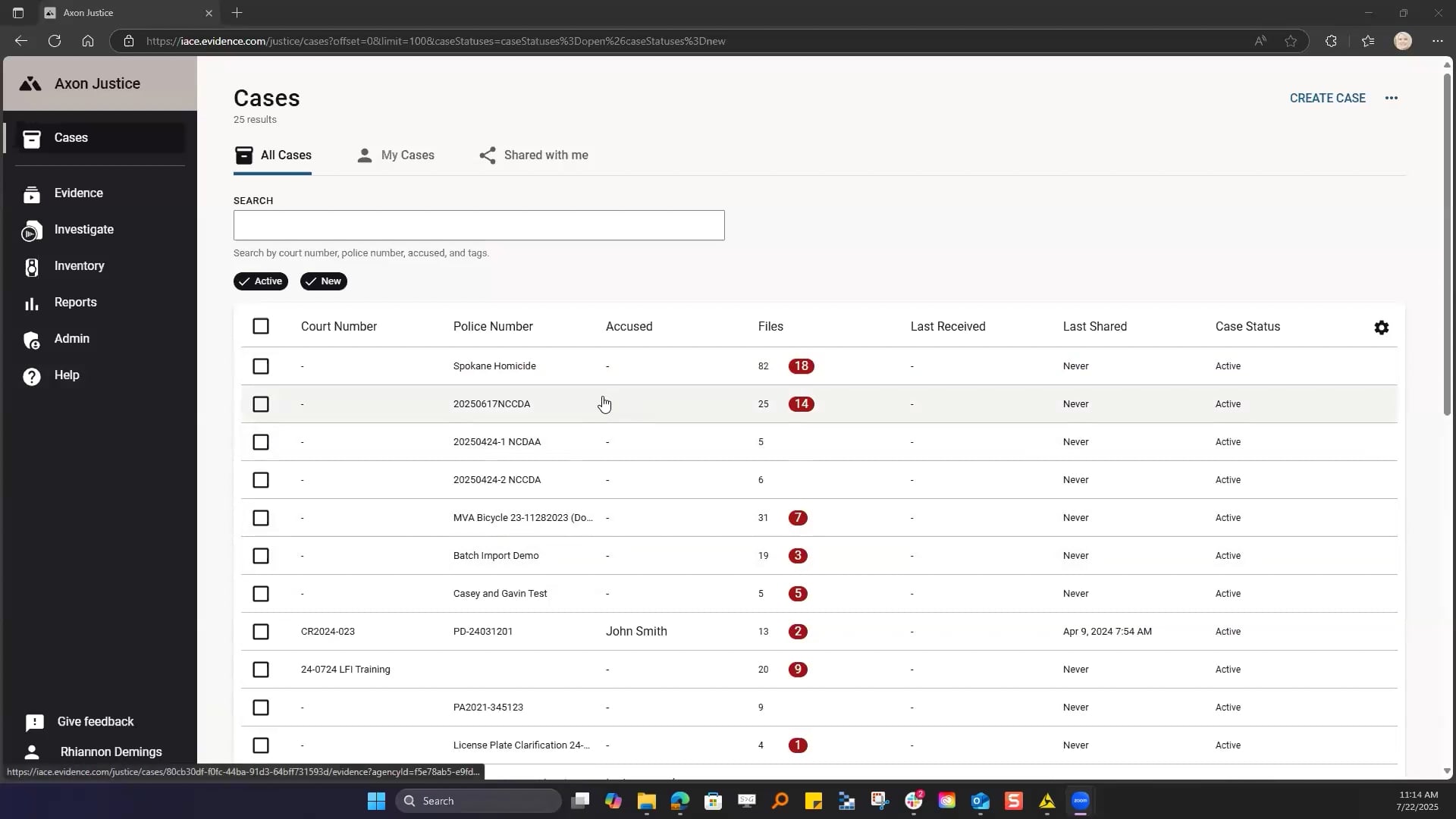Open the Shared with me tab
This screenshot has height=819, width=1456.
click(544, 155)
